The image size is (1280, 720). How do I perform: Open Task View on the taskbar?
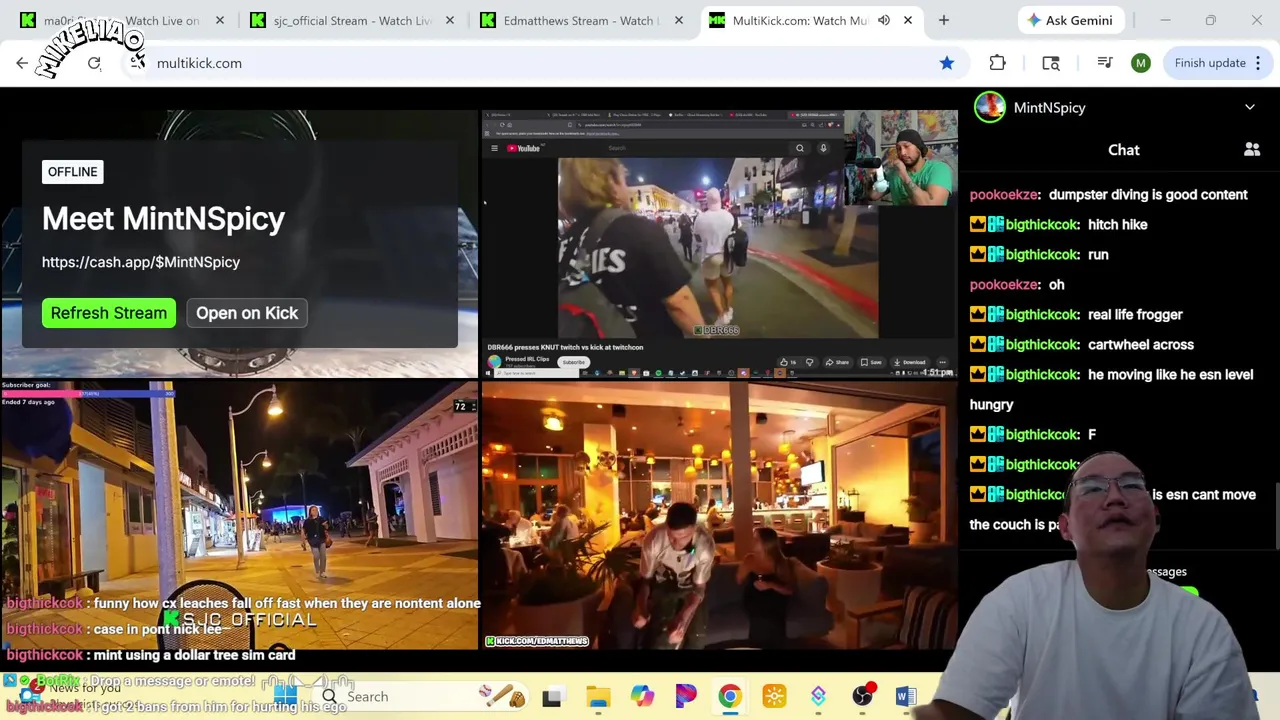(552, 697)
